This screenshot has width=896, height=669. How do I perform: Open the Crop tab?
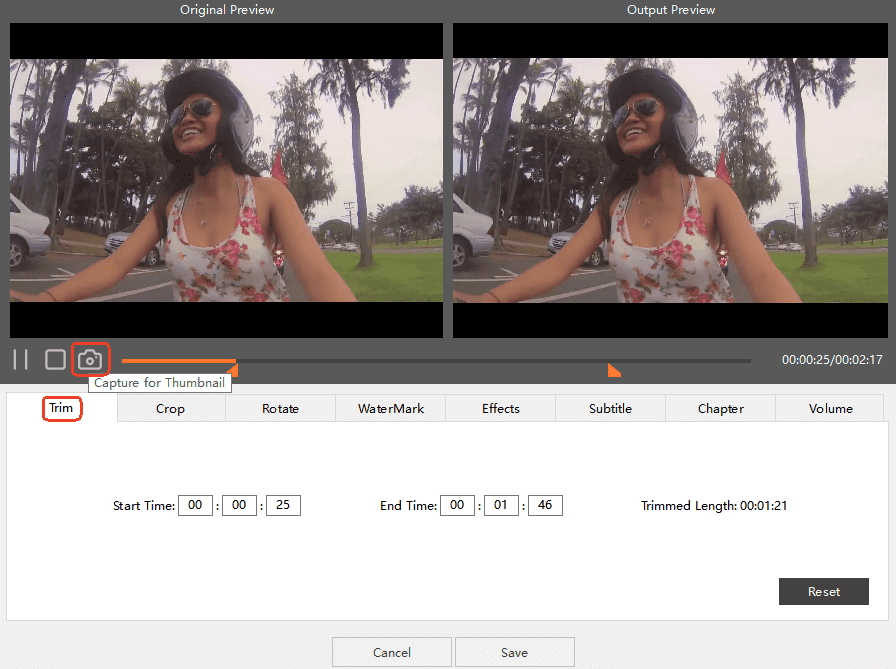click(170, 408)
